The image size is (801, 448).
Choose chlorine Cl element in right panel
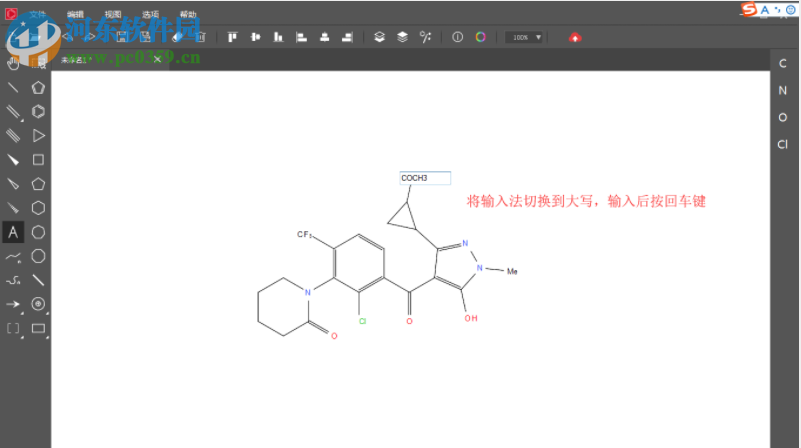(783, 145)
